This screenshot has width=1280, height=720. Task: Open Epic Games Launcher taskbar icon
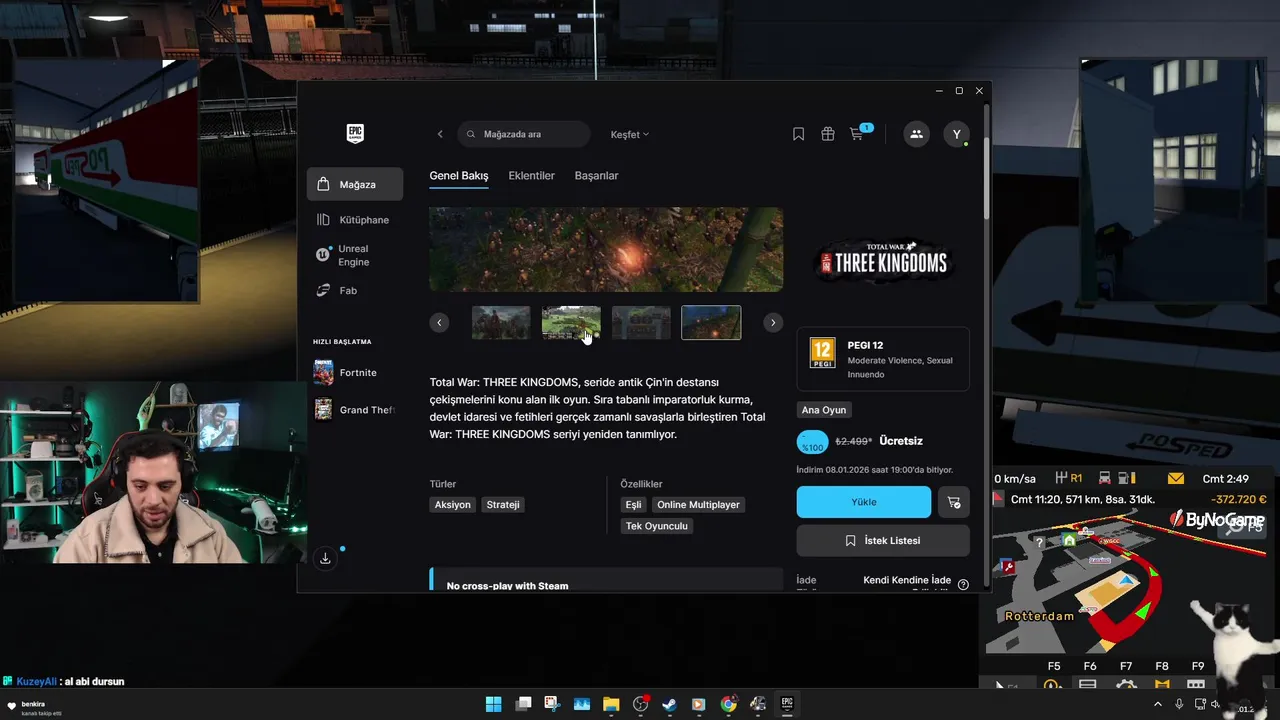point(787,704)
